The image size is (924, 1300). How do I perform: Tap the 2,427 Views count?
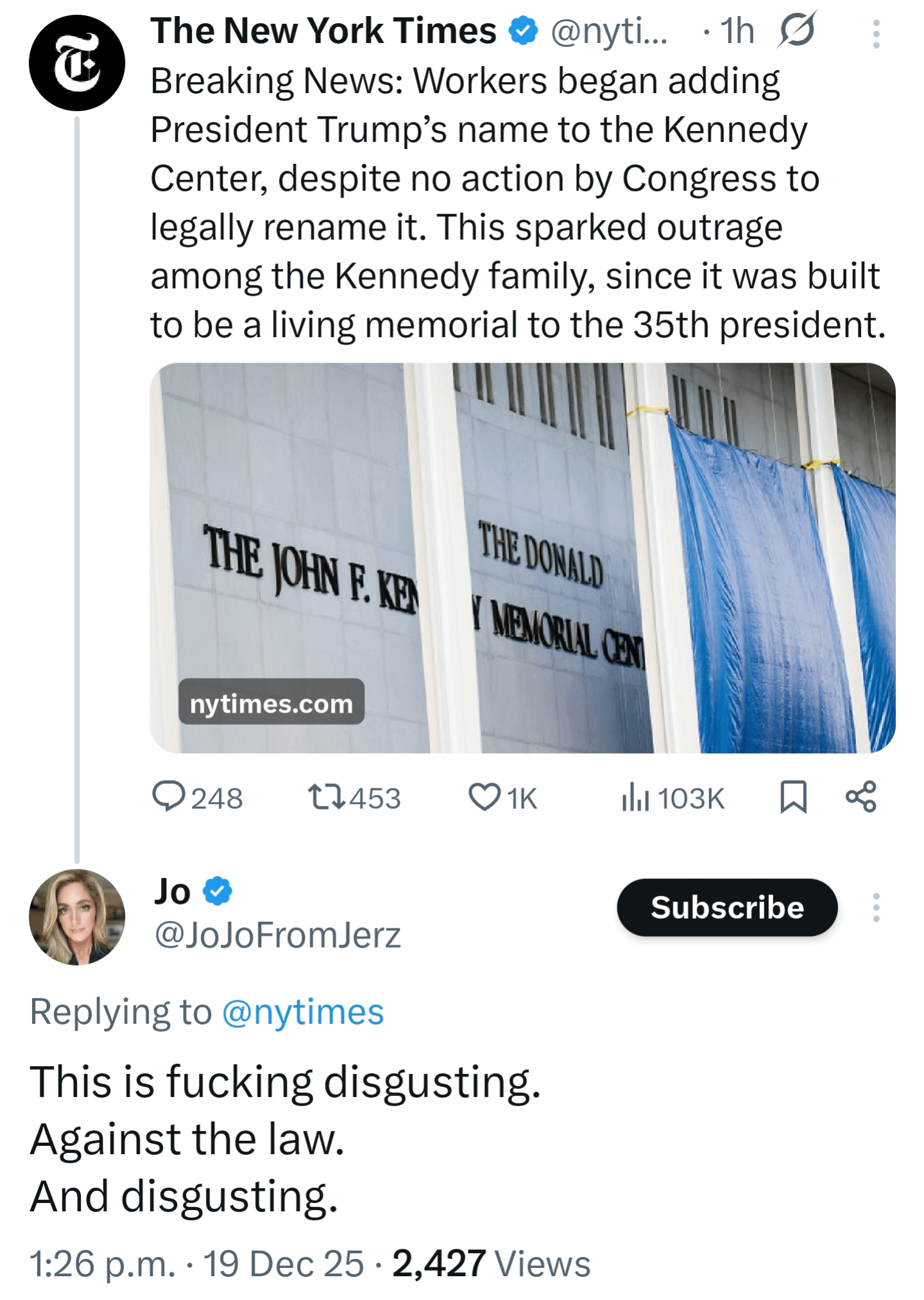[491, 1263]
